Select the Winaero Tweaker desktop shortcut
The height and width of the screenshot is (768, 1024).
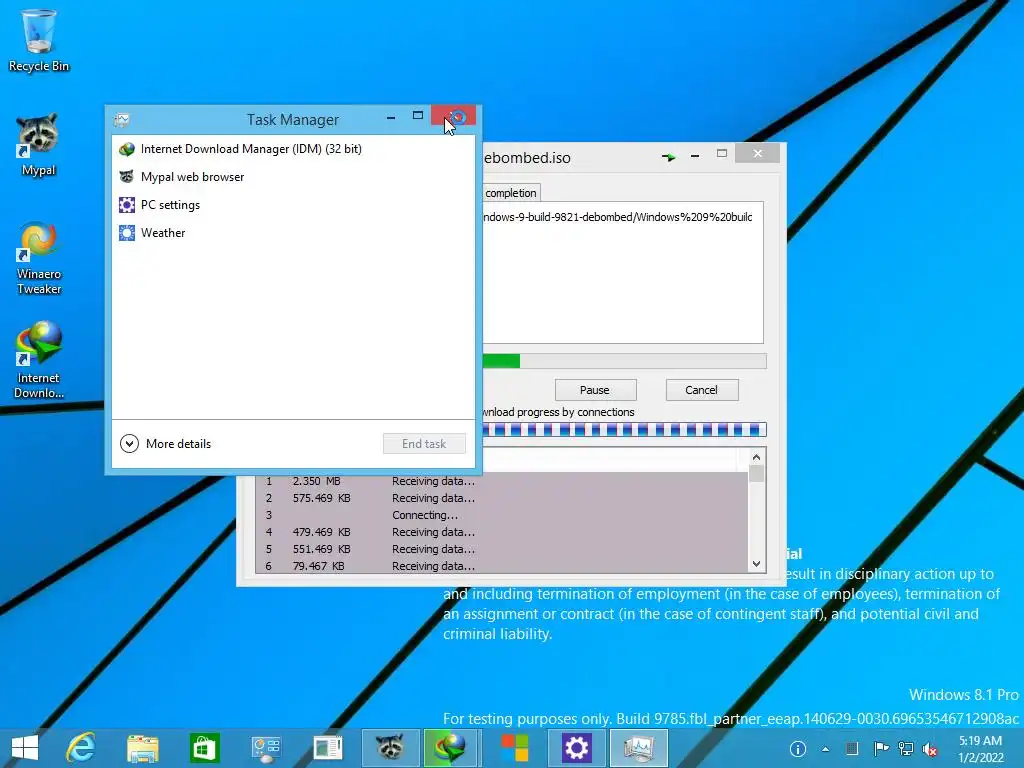[39, 259]
